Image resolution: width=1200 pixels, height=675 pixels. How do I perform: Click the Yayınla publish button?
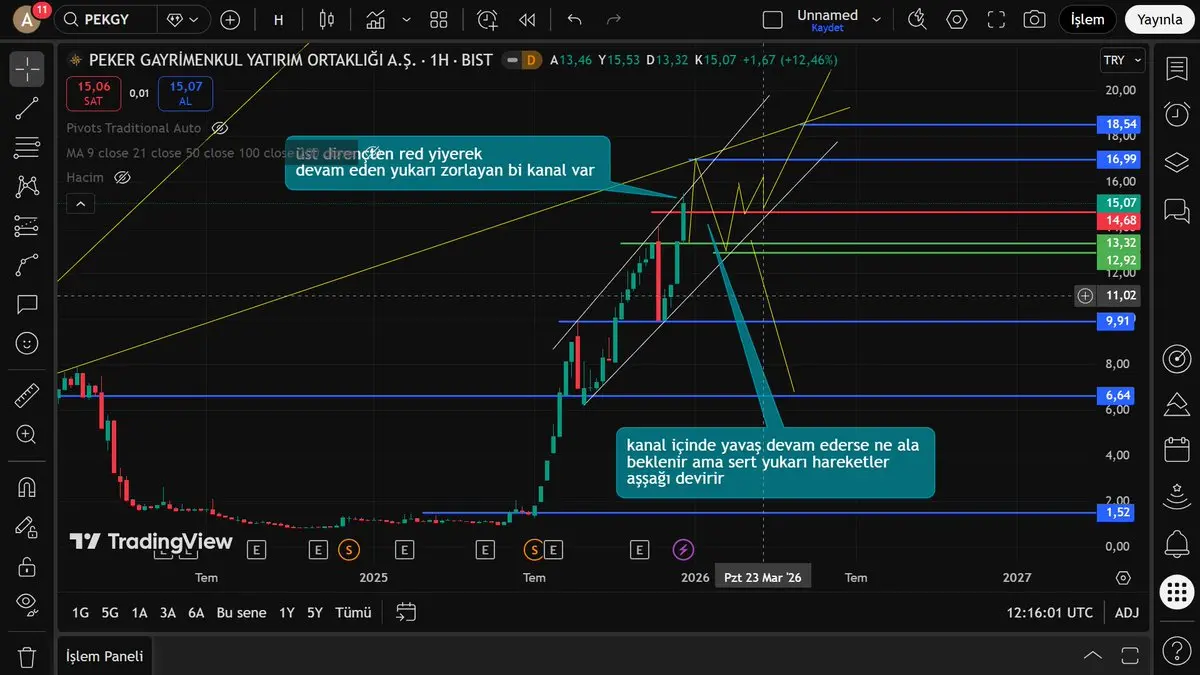(1160, 19)
